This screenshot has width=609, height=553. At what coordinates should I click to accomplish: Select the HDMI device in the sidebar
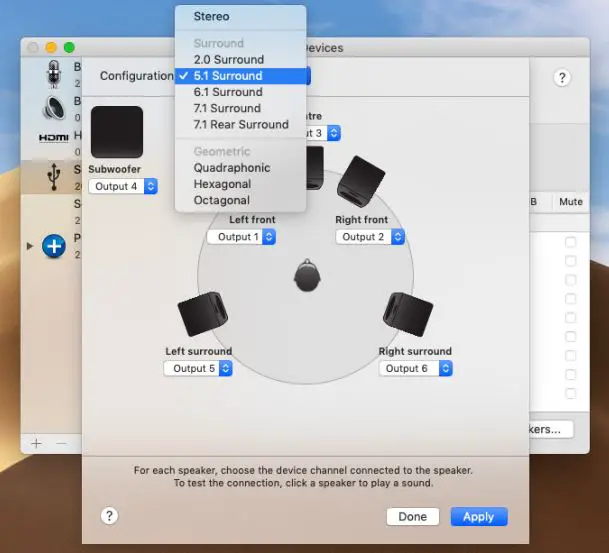(54, 137)
